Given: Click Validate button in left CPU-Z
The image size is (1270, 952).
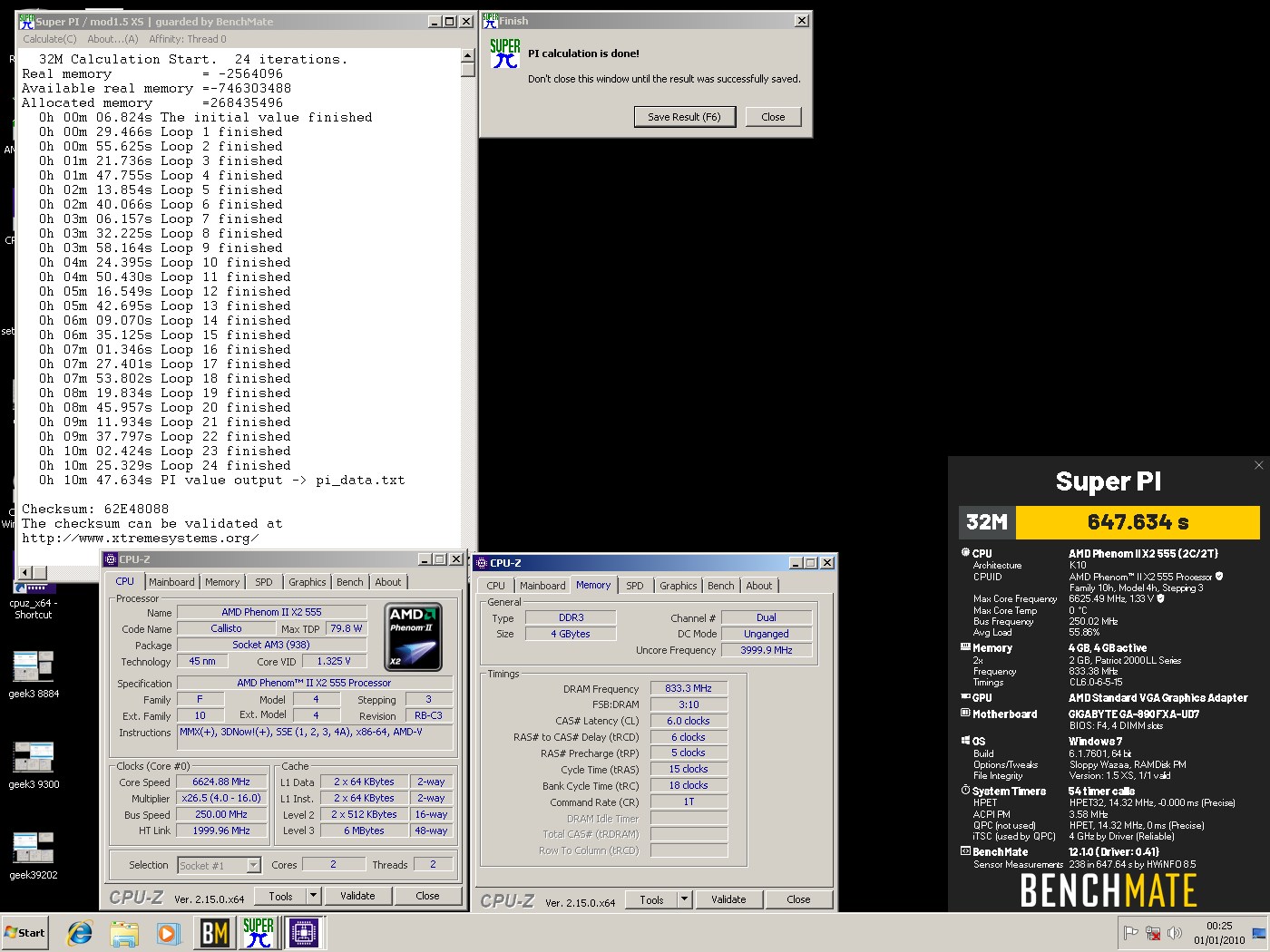Looking at the screenshot, I should click(x=357, y=896).
